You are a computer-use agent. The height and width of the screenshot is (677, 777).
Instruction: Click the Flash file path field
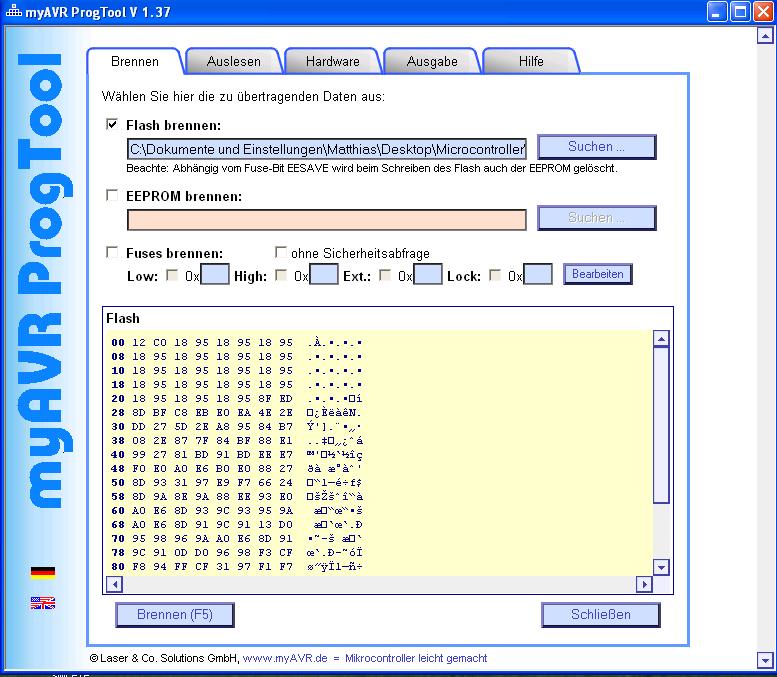(x=327, y=149)
